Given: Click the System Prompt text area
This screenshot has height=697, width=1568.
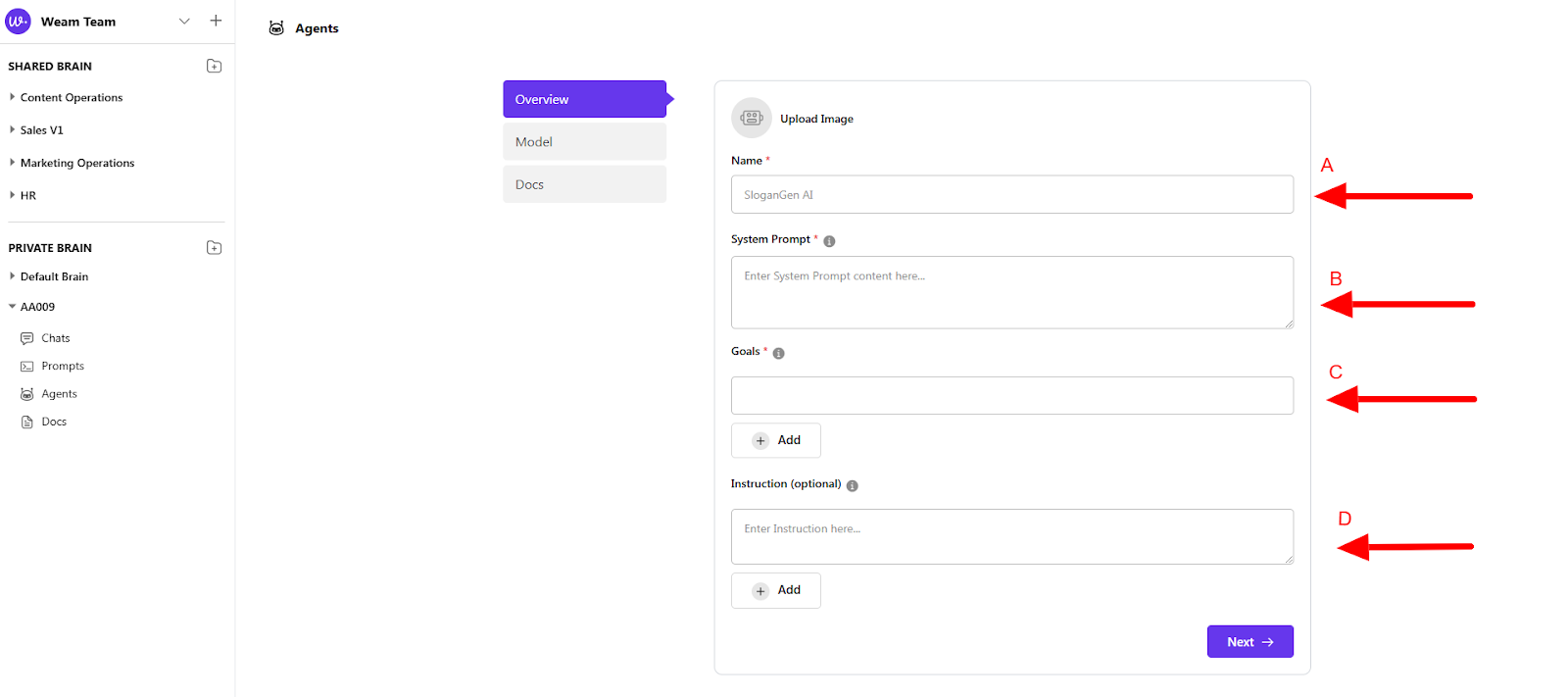Looking at the screenshot, I should (1011, 292).
